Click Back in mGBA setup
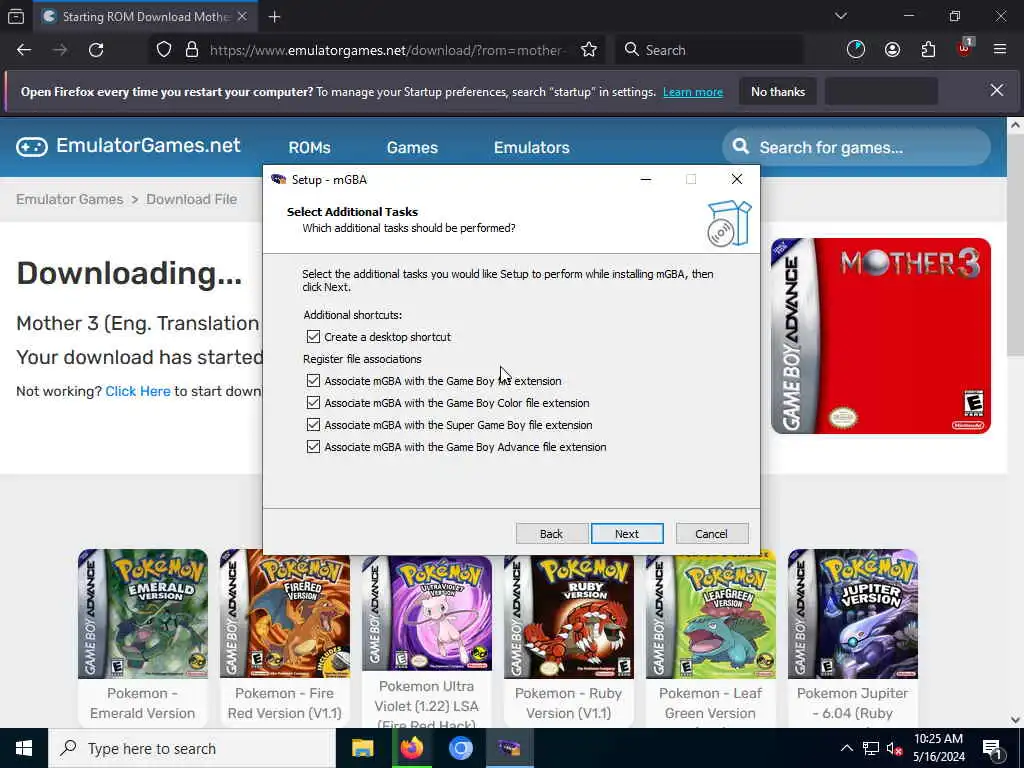 coord(551,534)
